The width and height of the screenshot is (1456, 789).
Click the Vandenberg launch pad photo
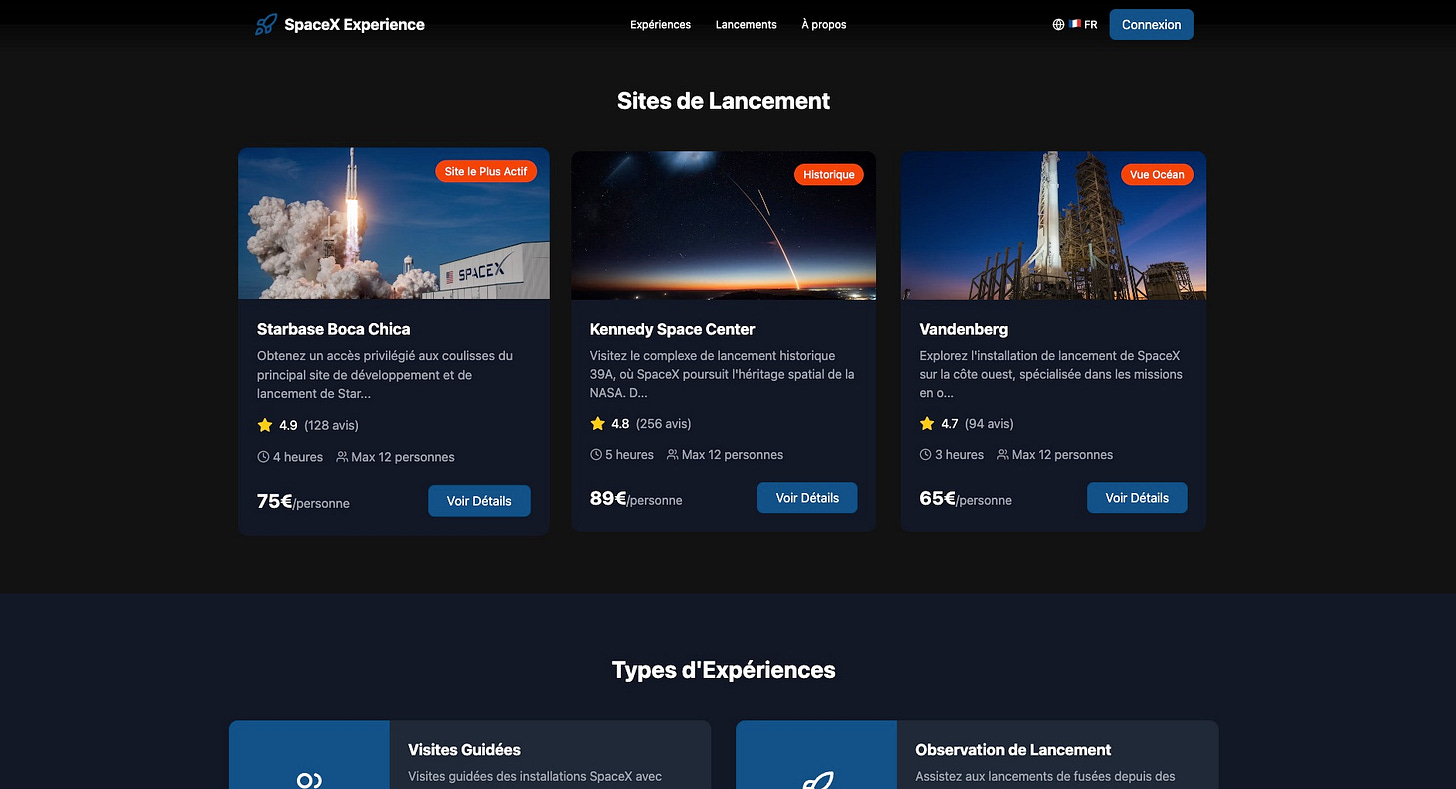click(1053, 225)
